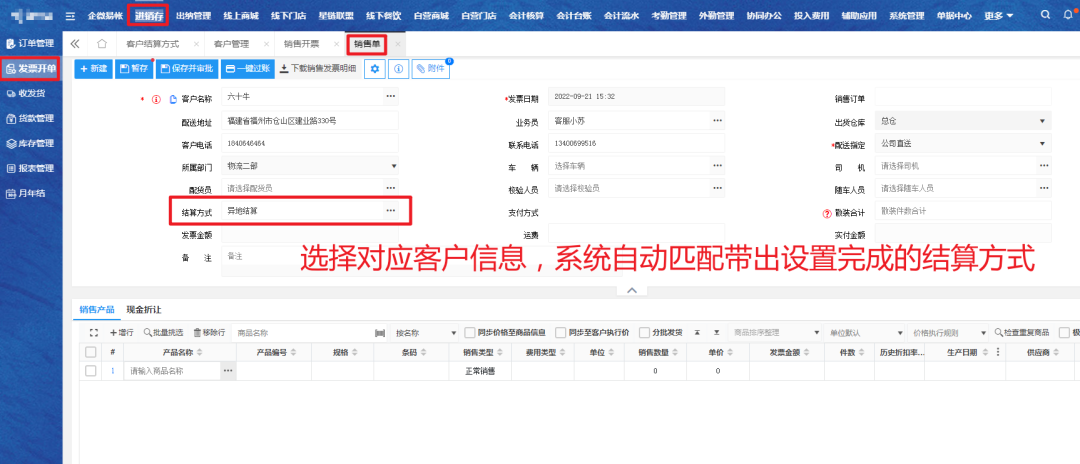Collapse sidebar using double-chevron icon
Screen dimensions: 1080x464
[75, 43]
